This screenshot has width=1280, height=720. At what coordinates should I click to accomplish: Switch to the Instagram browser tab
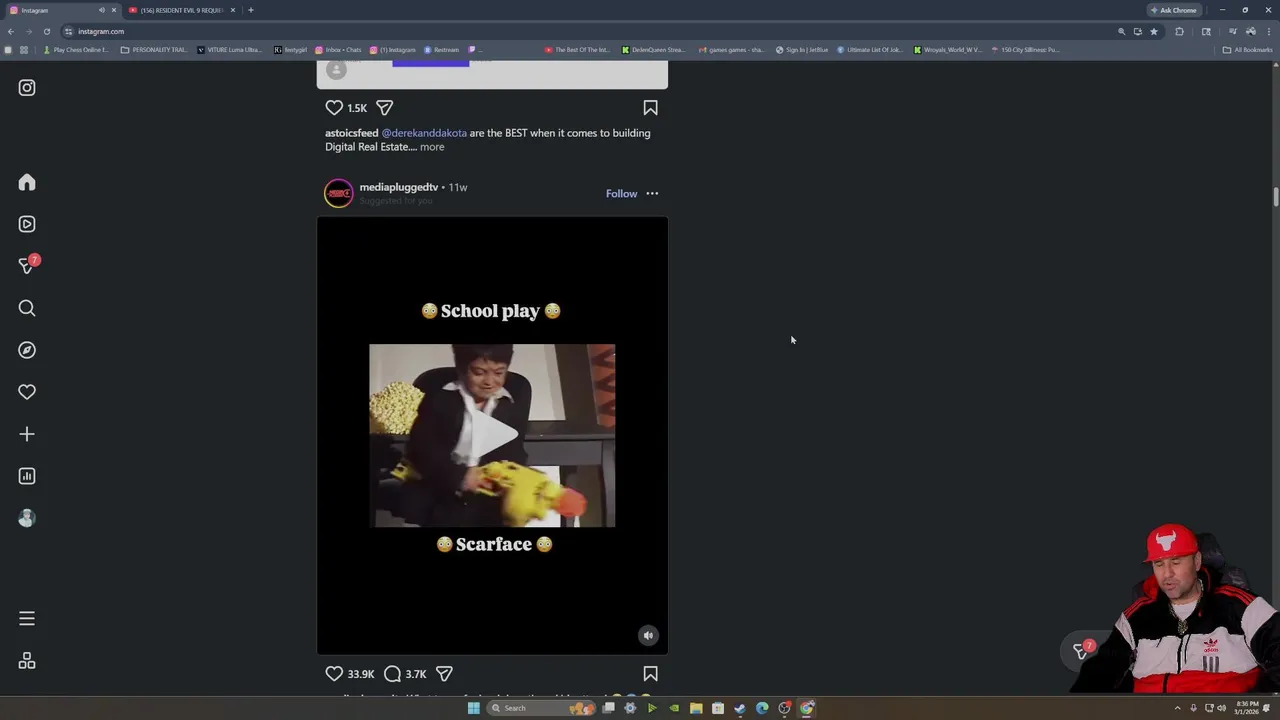click(60, 10)
